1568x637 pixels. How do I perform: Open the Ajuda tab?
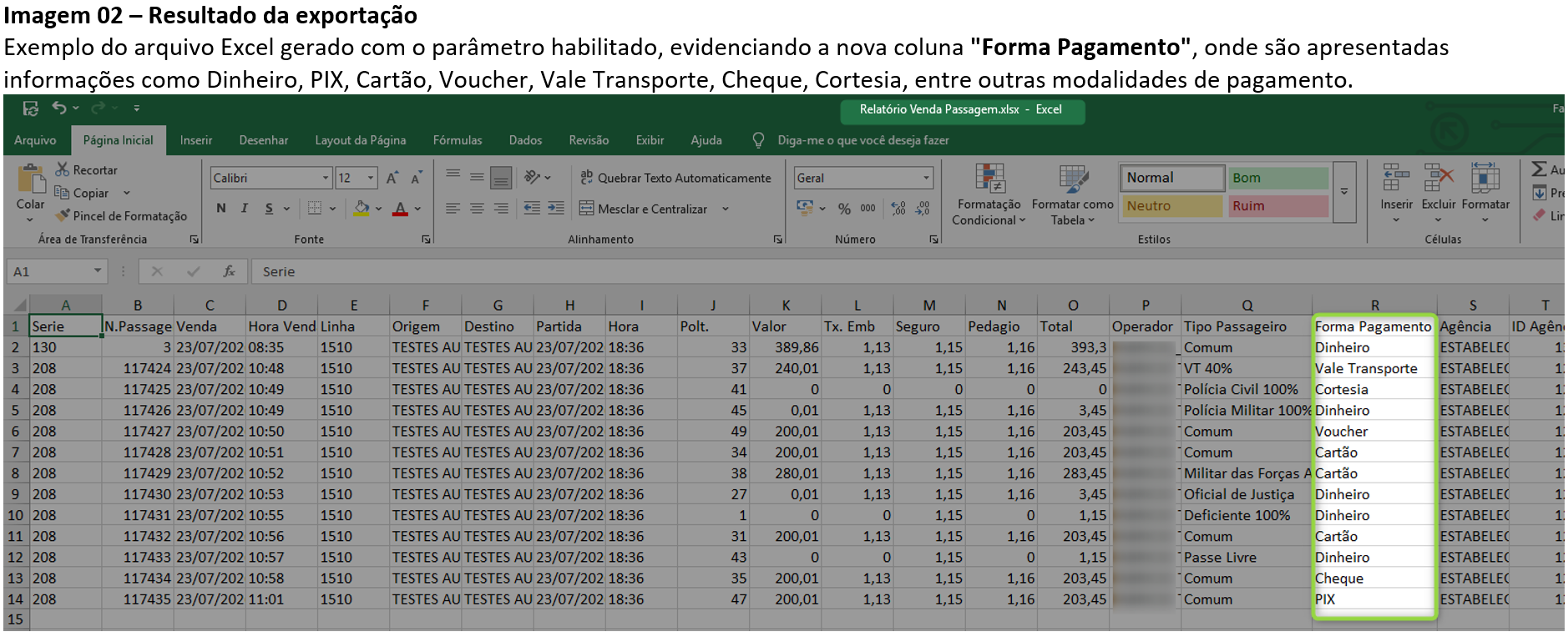(x=706, y=140)
